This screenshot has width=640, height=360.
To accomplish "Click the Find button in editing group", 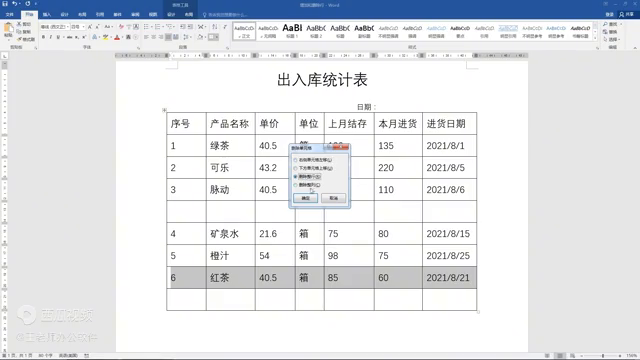I will 611,24.
